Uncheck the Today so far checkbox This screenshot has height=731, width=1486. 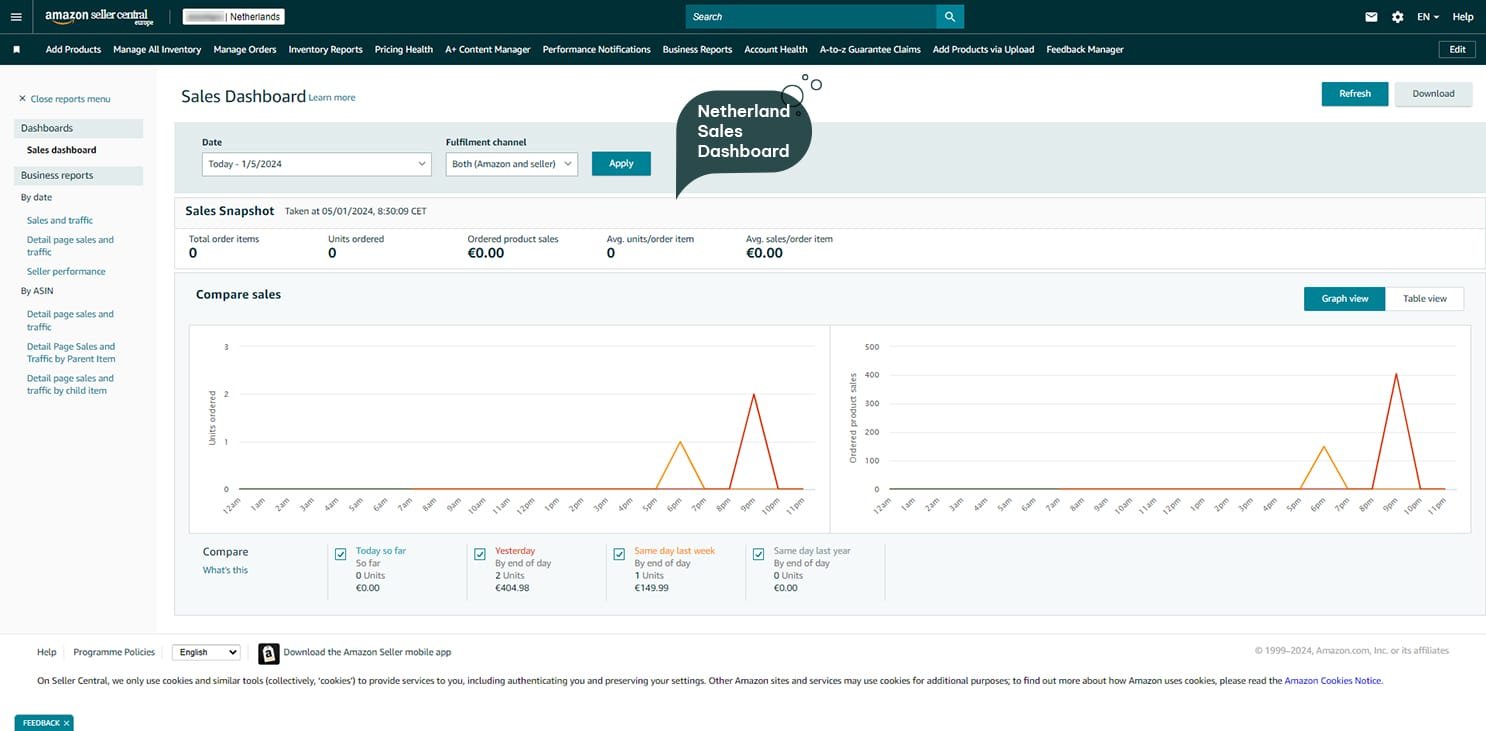pyautogui.click(x=341, y=554)
